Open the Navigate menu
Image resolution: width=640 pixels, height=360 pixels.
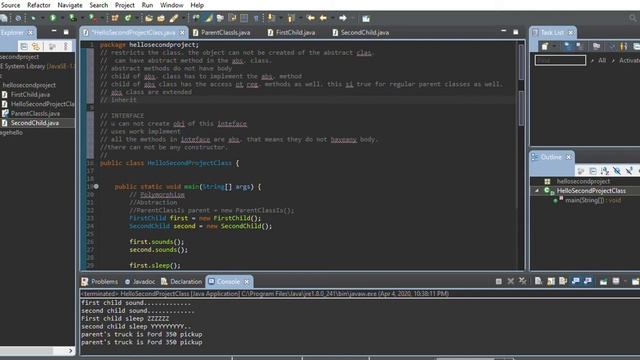[x=69, y=5]
